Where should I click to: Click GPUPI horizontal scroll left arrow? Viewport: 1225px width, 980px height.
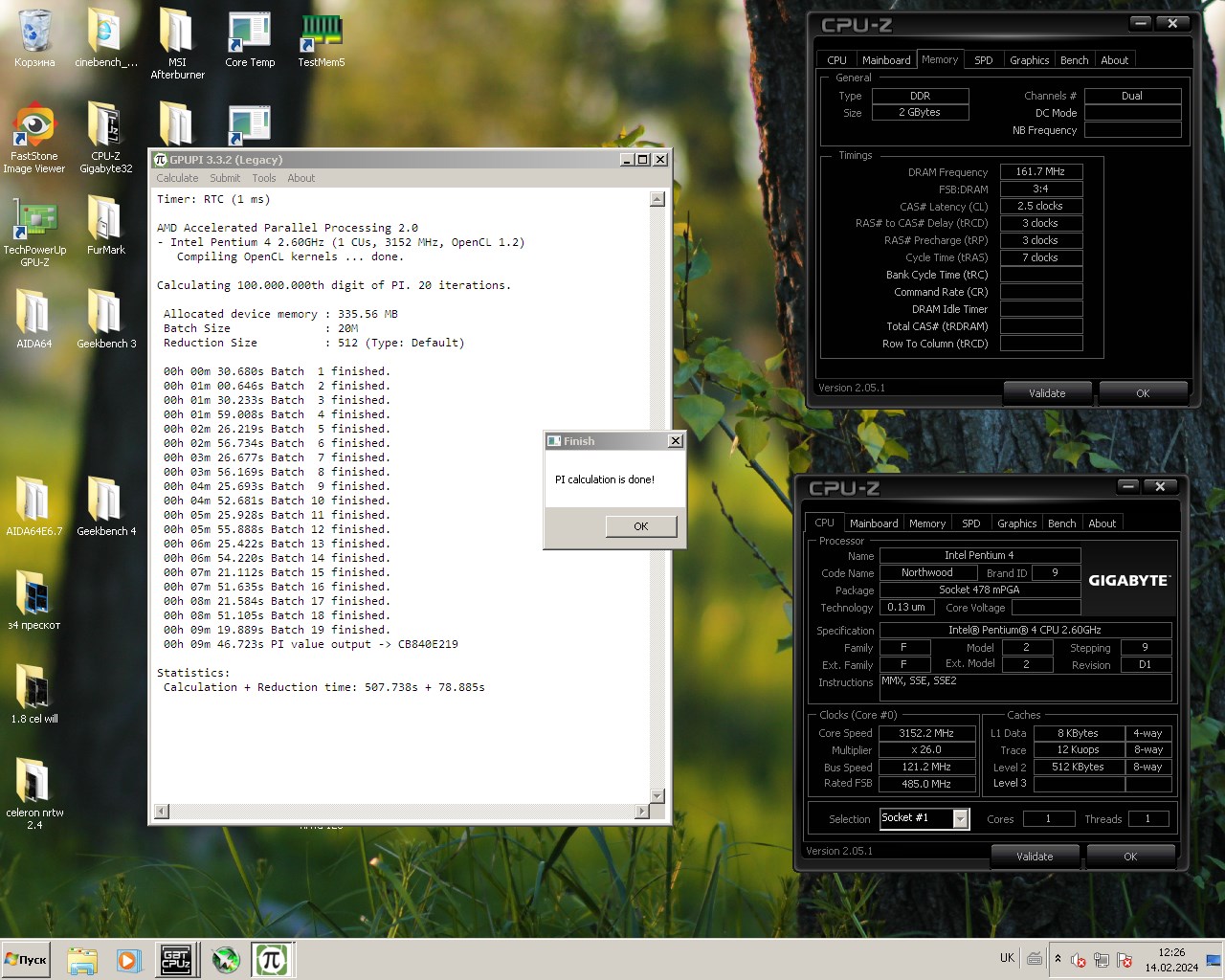162,812
